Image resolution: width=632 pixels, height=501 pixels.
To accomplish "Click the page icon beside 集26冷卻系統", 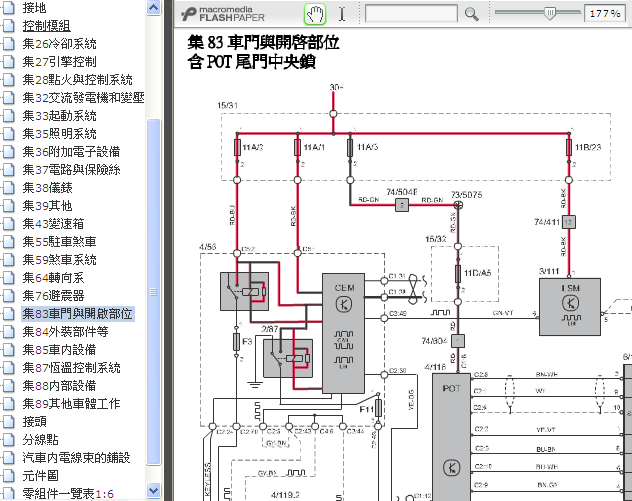I will coord(8,44).
